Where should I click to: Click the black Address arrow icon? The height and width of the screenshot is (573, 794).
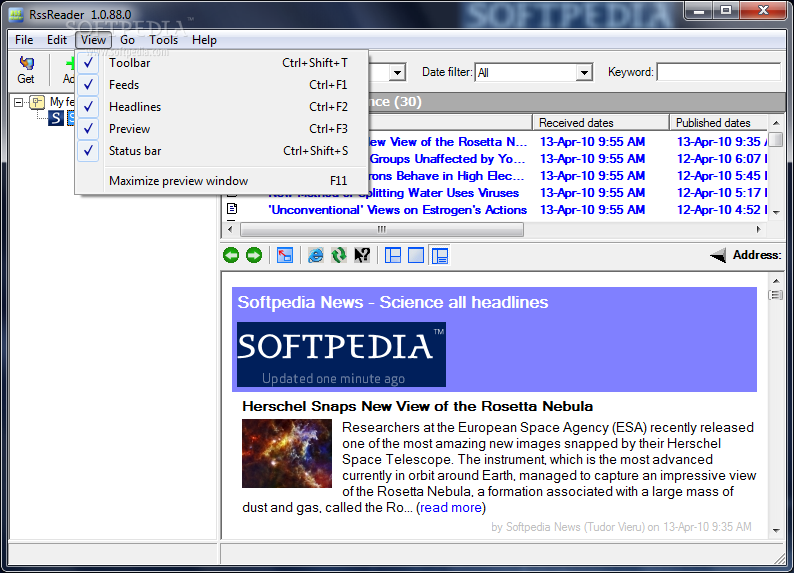[x=718, y=256]
